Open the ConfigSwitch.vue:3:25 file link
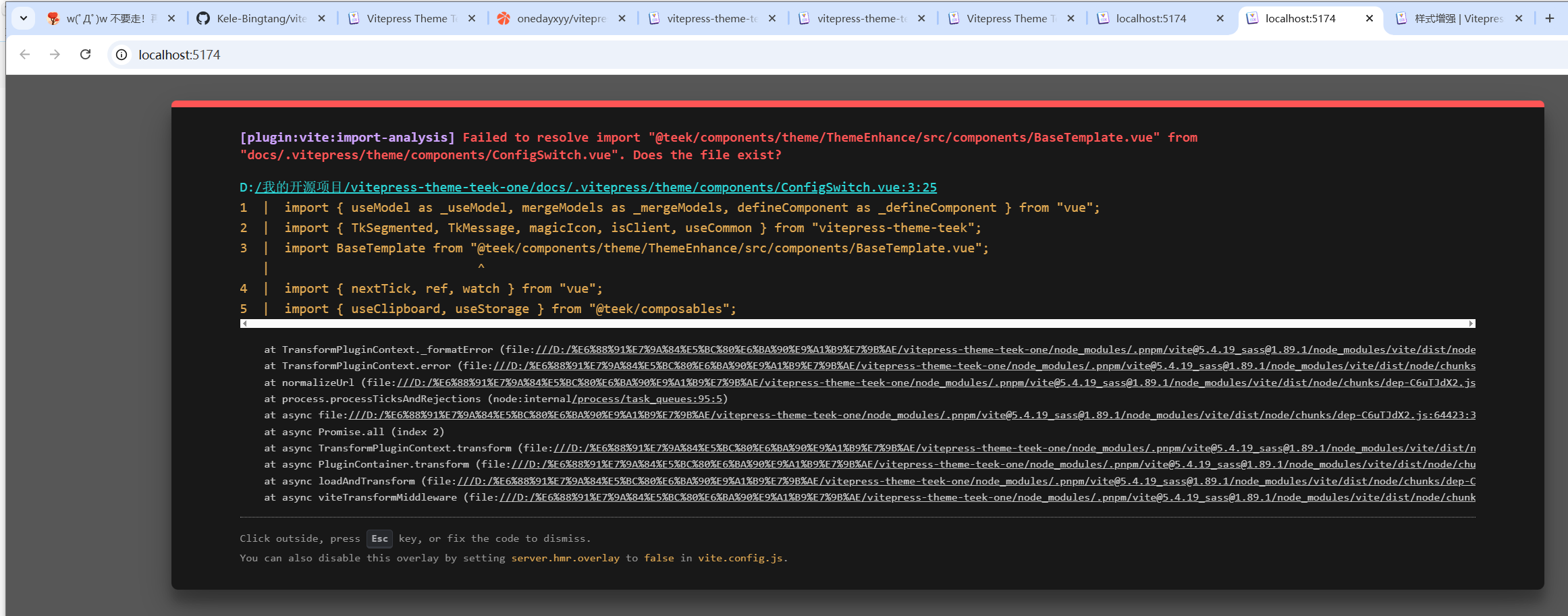1568x616 pixels. coord(595,188)
